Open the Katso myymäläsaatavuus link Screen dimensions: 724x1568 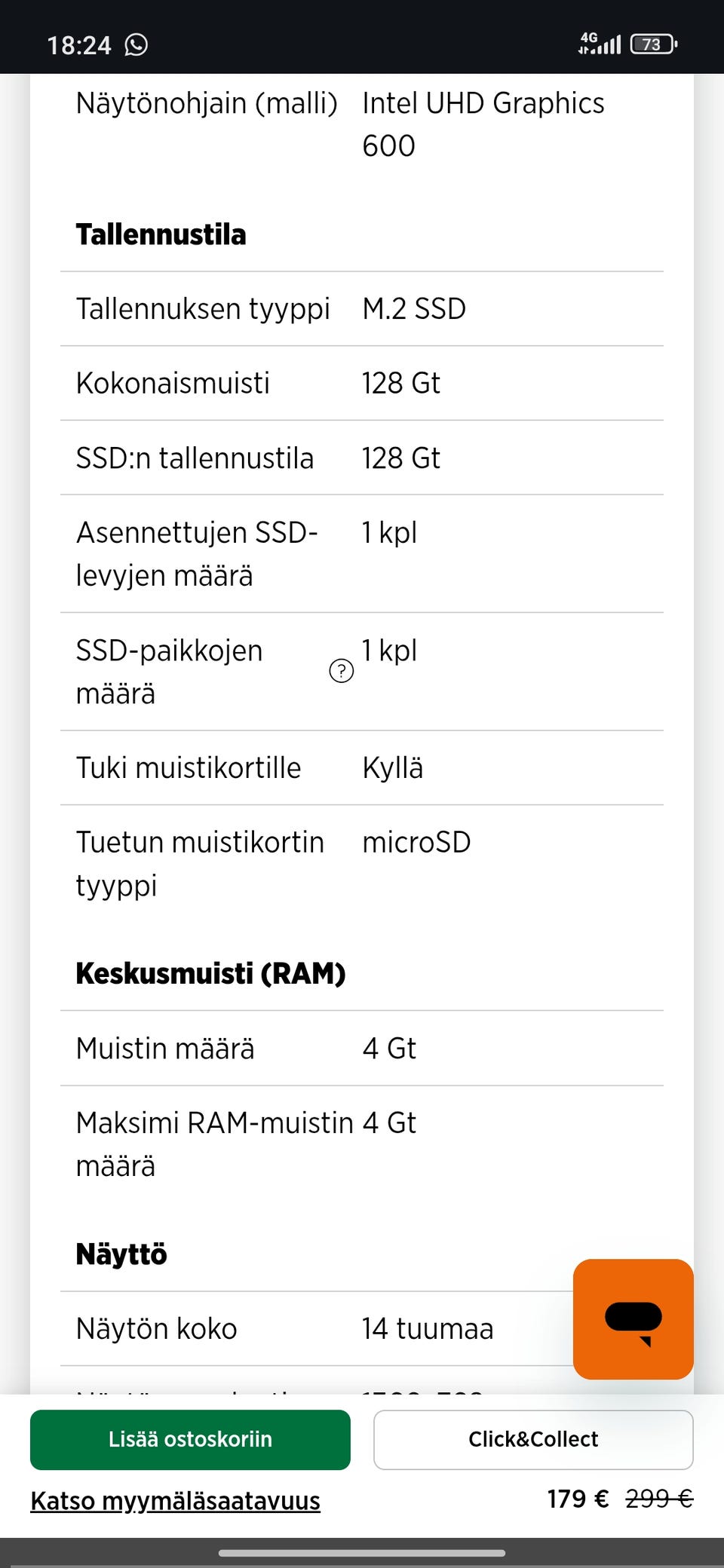(x=175, y=1500)
